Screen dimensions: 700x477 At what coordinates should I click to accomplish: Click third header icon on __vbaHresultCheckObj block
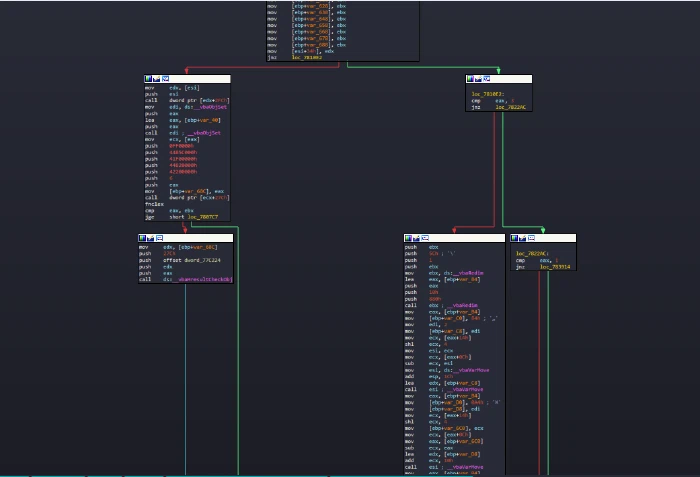pos(159,238)
